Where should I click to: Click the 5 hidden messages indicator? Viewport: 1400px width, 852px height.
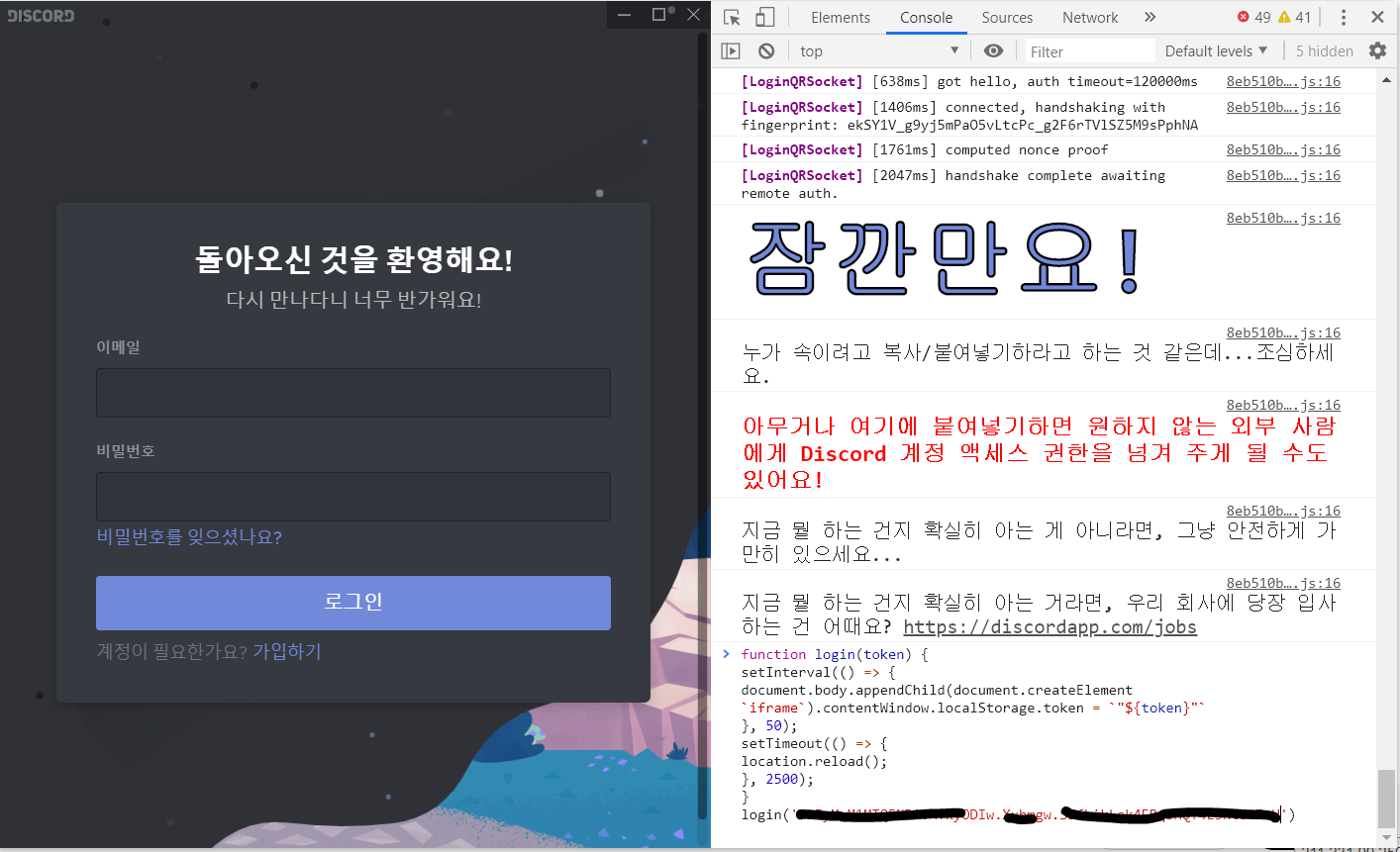[x=1325, y=50]
